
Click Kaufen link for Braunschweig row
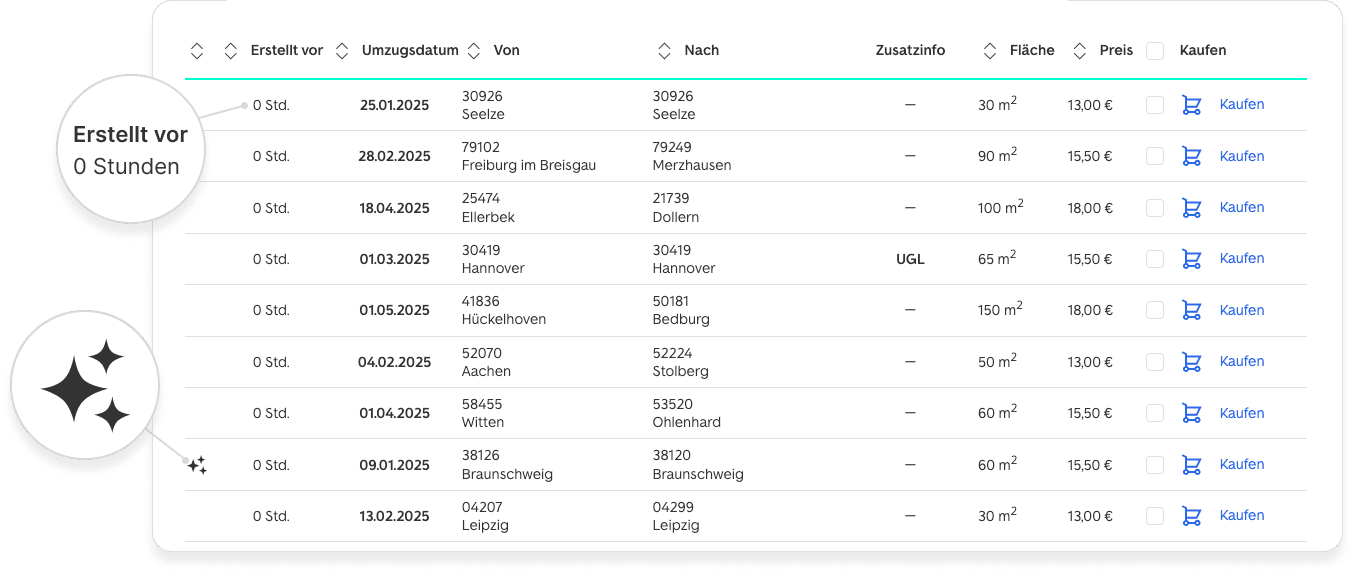[x=1241, y=464]
